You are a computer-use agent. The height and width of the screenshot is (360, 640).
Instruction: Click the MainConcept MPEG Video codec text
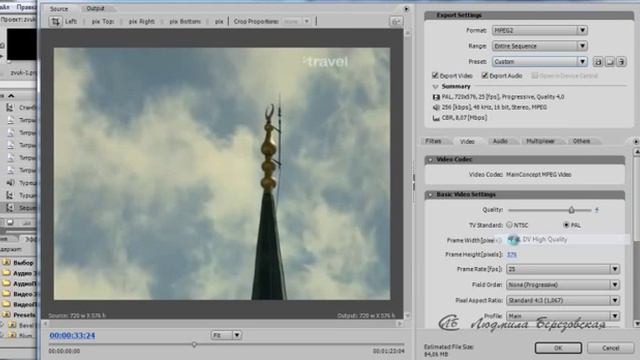pyautogui.click(x=539, y=174)
